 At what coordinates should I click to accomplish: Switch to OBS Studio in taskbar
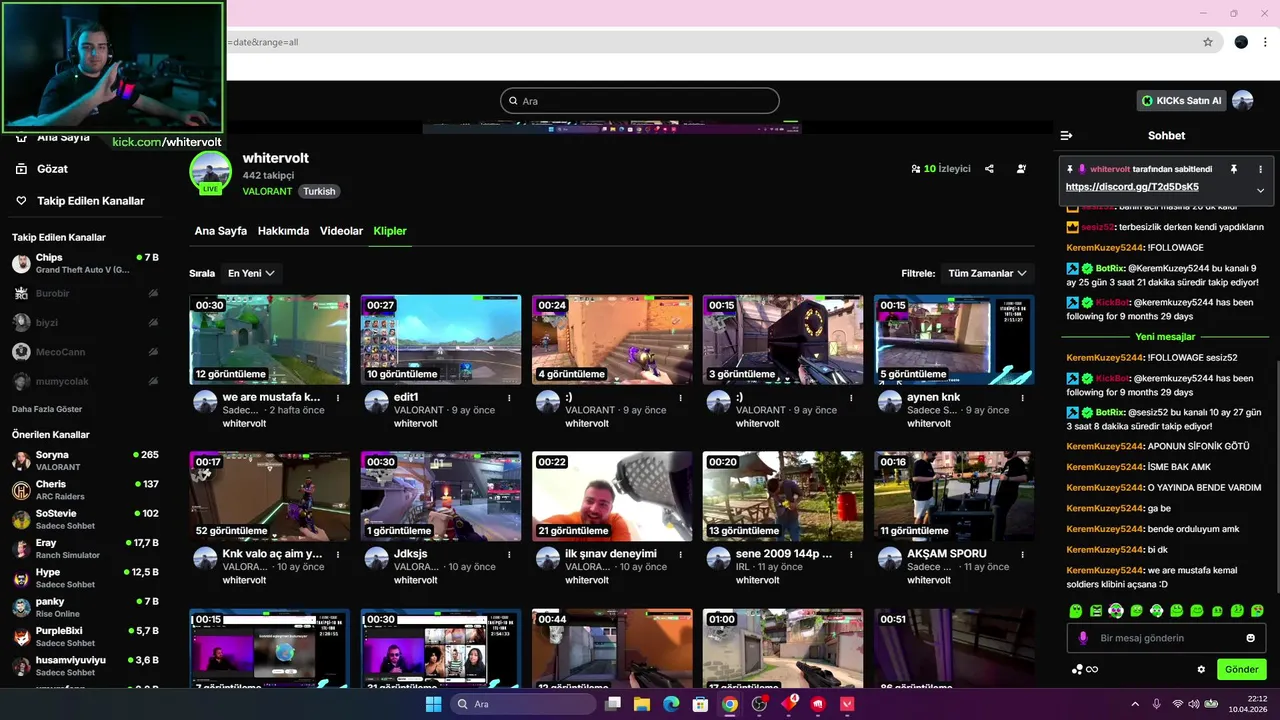pyautogui.click(x=759, y=704)
